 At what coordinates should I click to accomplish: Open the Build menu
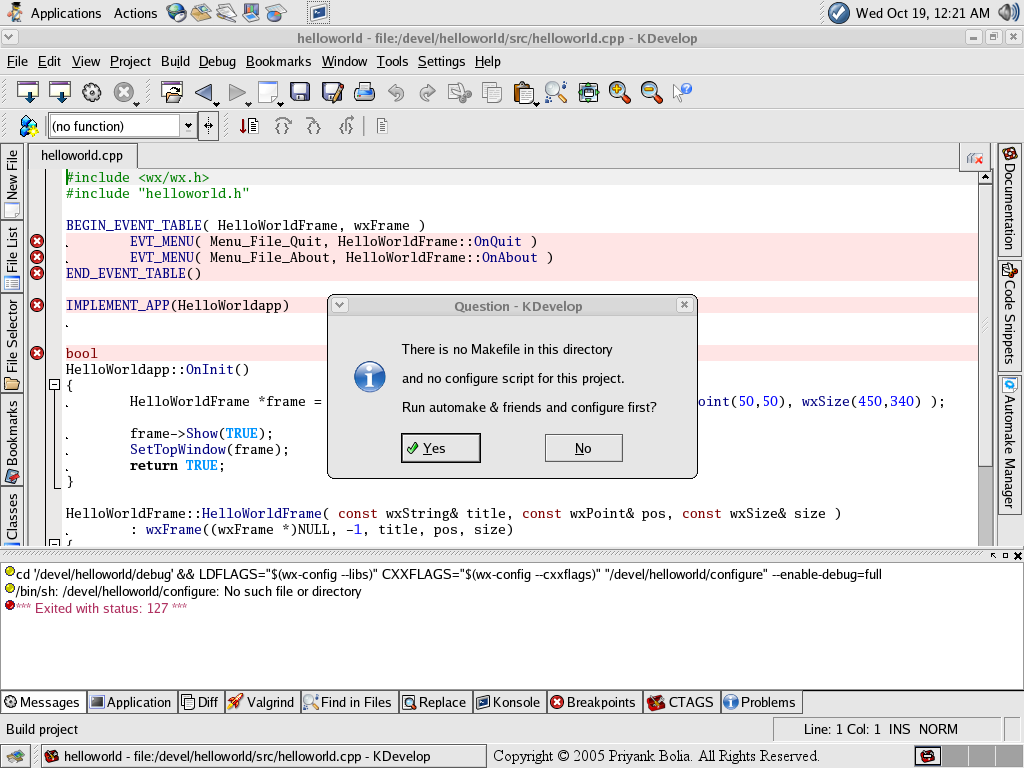[175, 61]
